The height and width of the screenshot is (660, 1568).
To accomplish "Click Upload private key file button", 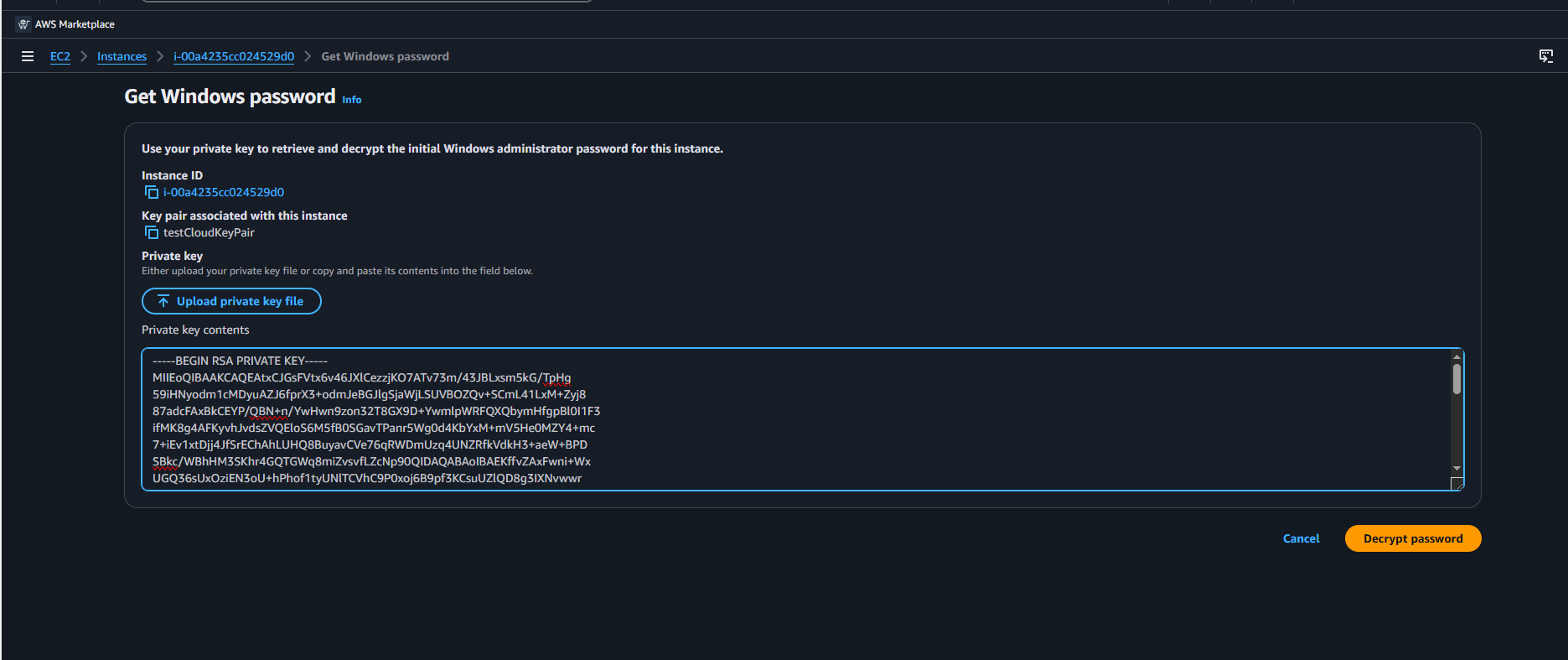I will pos(231,301).
